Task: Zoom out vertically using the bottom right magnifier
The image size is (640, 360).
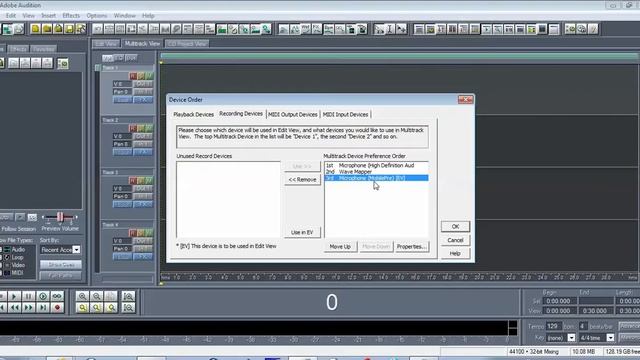Action: 129,308
